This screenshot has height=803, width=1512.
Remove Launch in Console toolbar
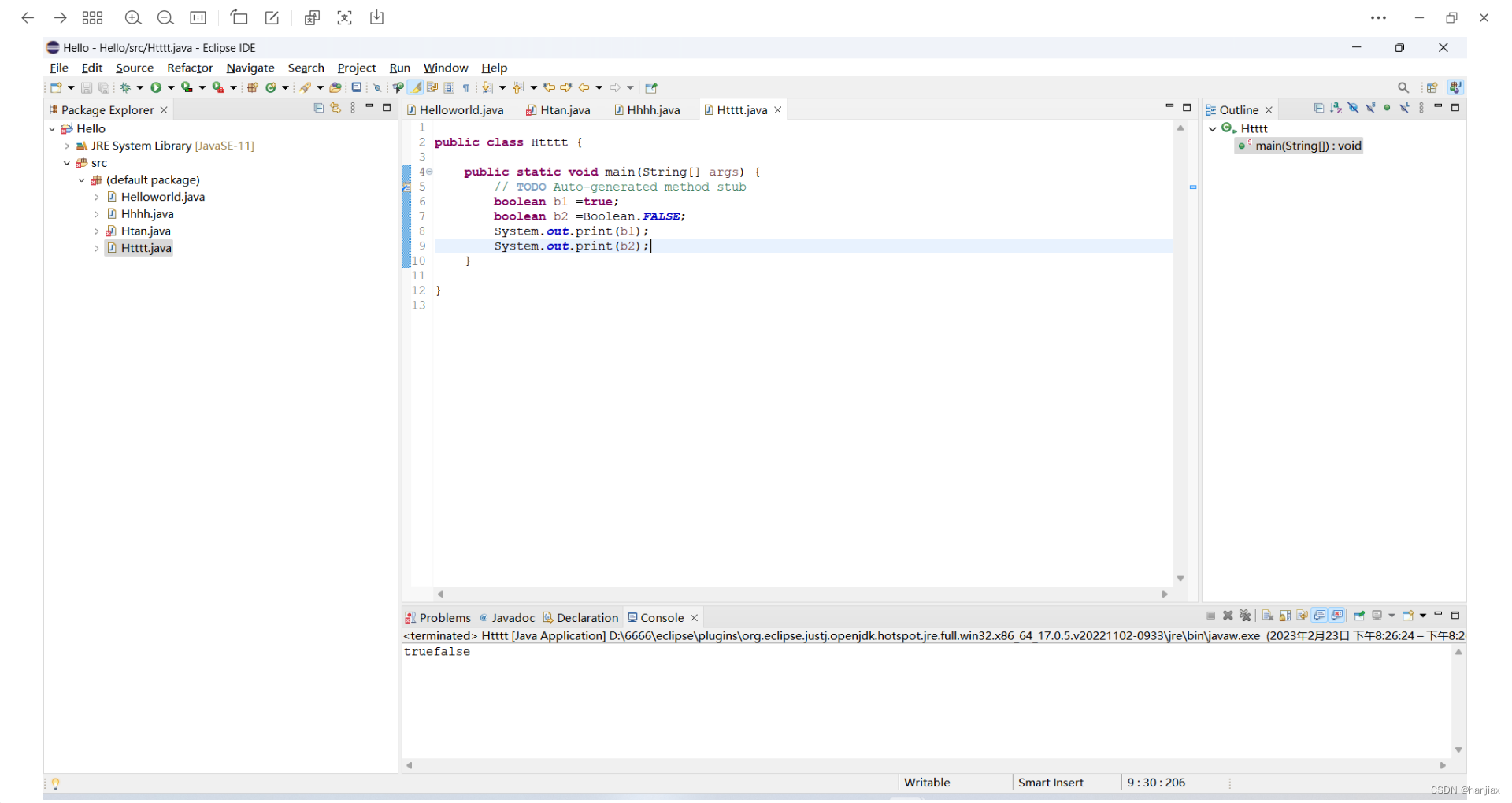tap(1228, 616)
